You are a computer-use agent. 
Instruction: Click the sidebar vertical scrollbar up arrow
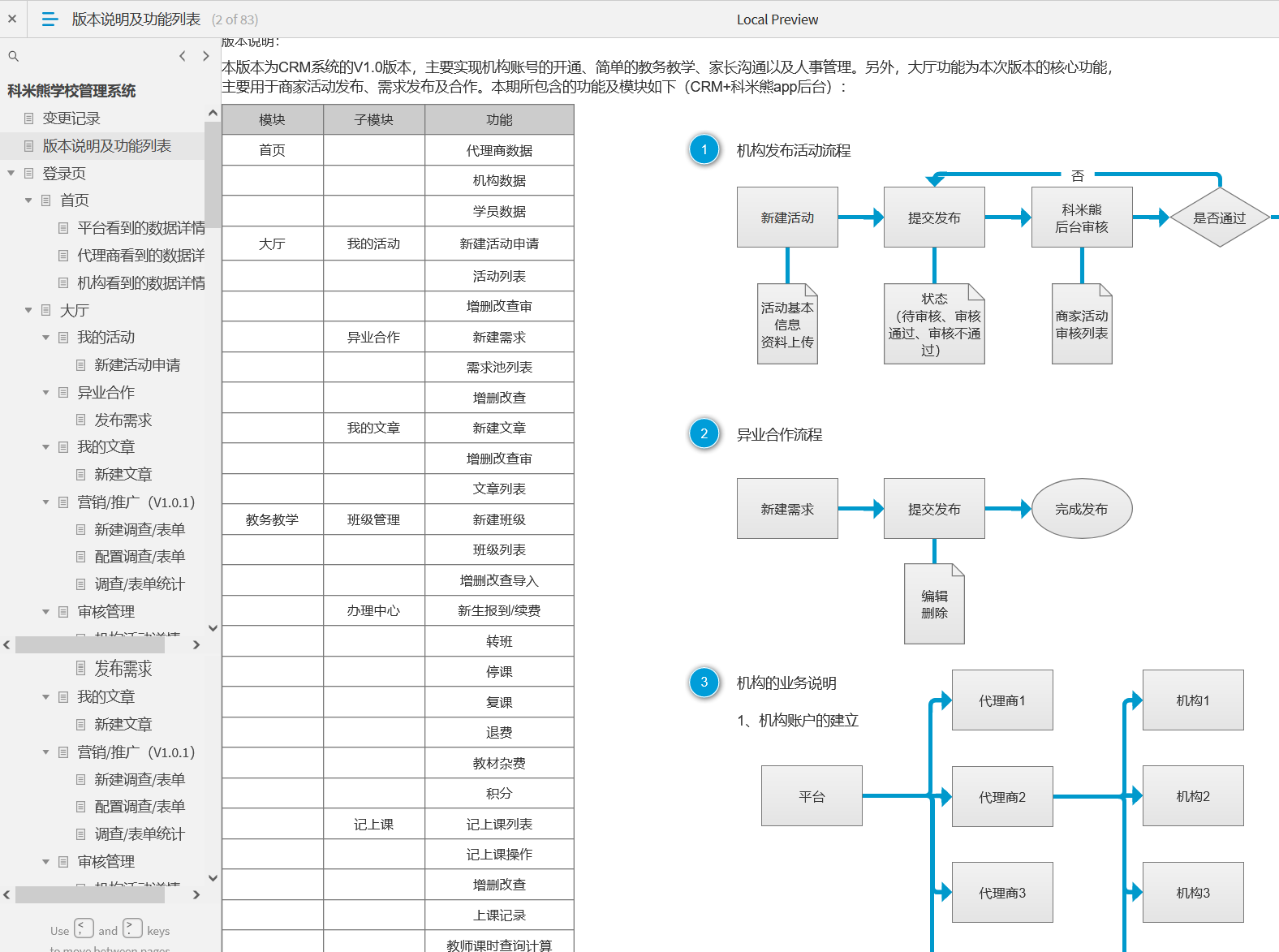[x=213, y=113]
